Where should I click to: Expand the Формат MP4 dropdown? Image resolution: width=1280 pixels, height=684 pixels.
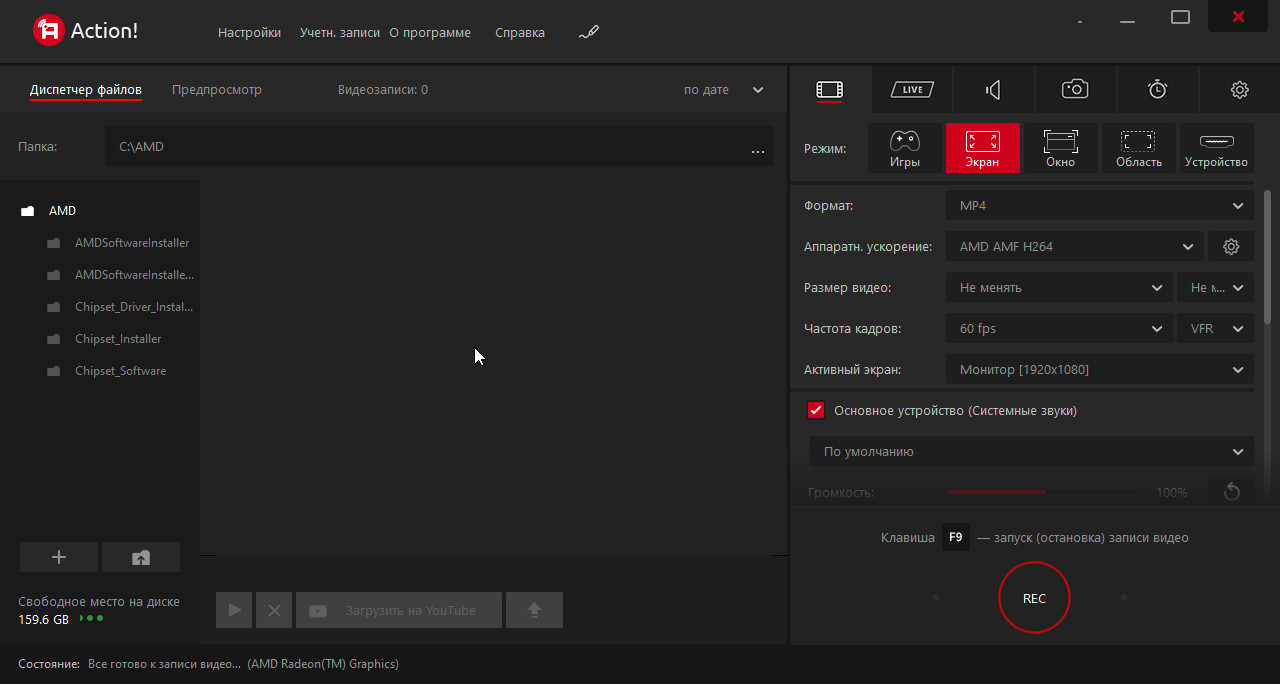pyautogui.click(x=1099, y=206)
